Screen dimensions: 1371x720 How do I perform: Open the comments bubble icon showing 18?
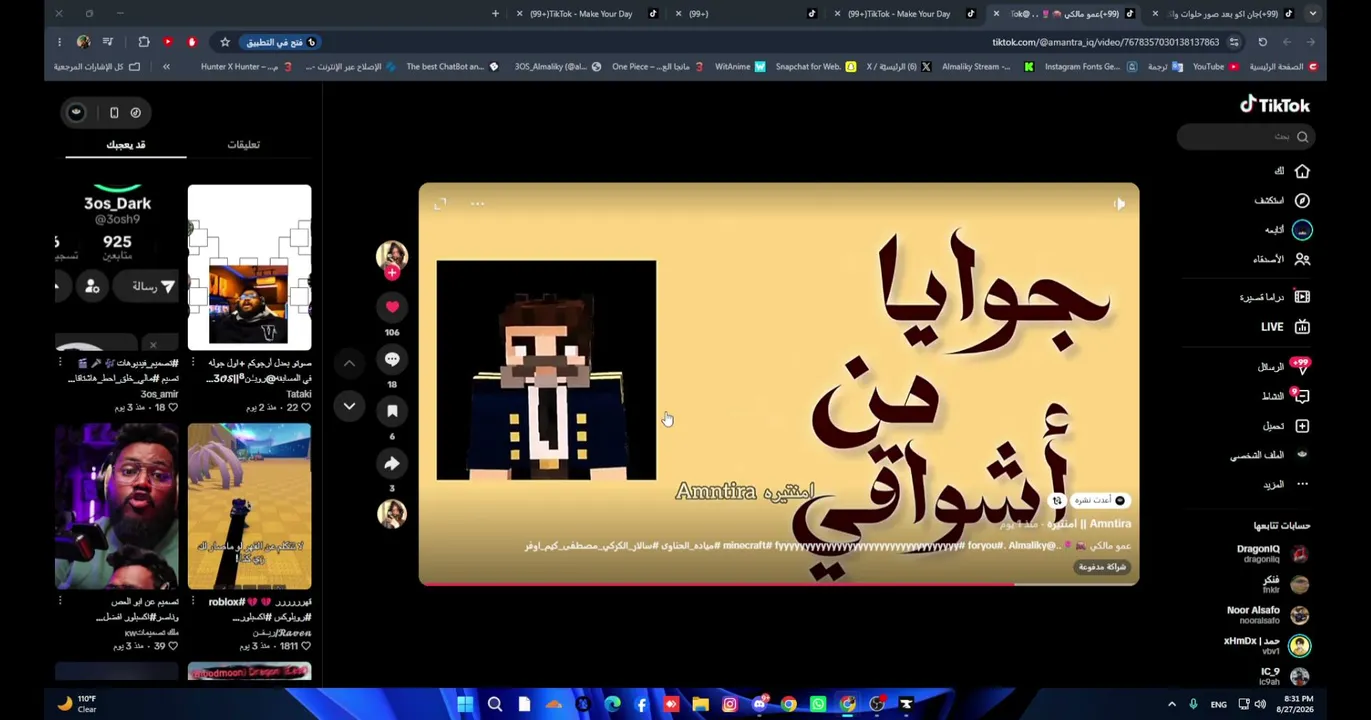[x=392, y=359]
